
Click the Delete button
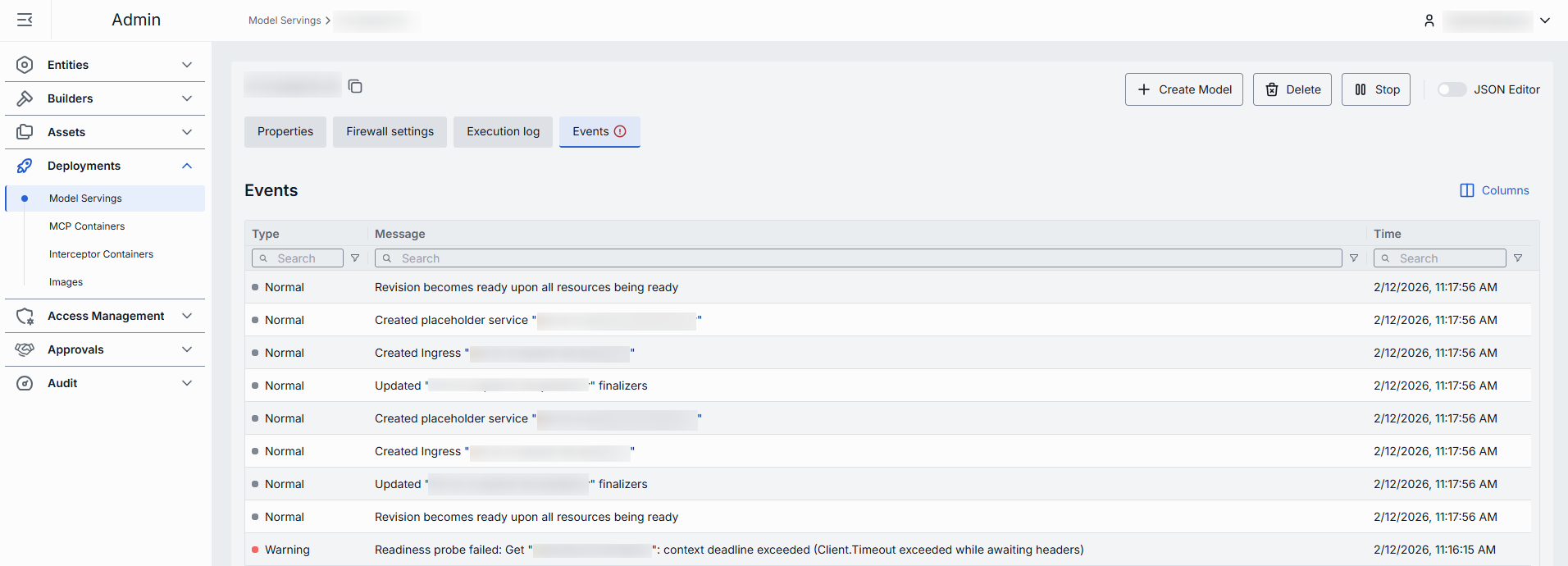pos(1292,89)
